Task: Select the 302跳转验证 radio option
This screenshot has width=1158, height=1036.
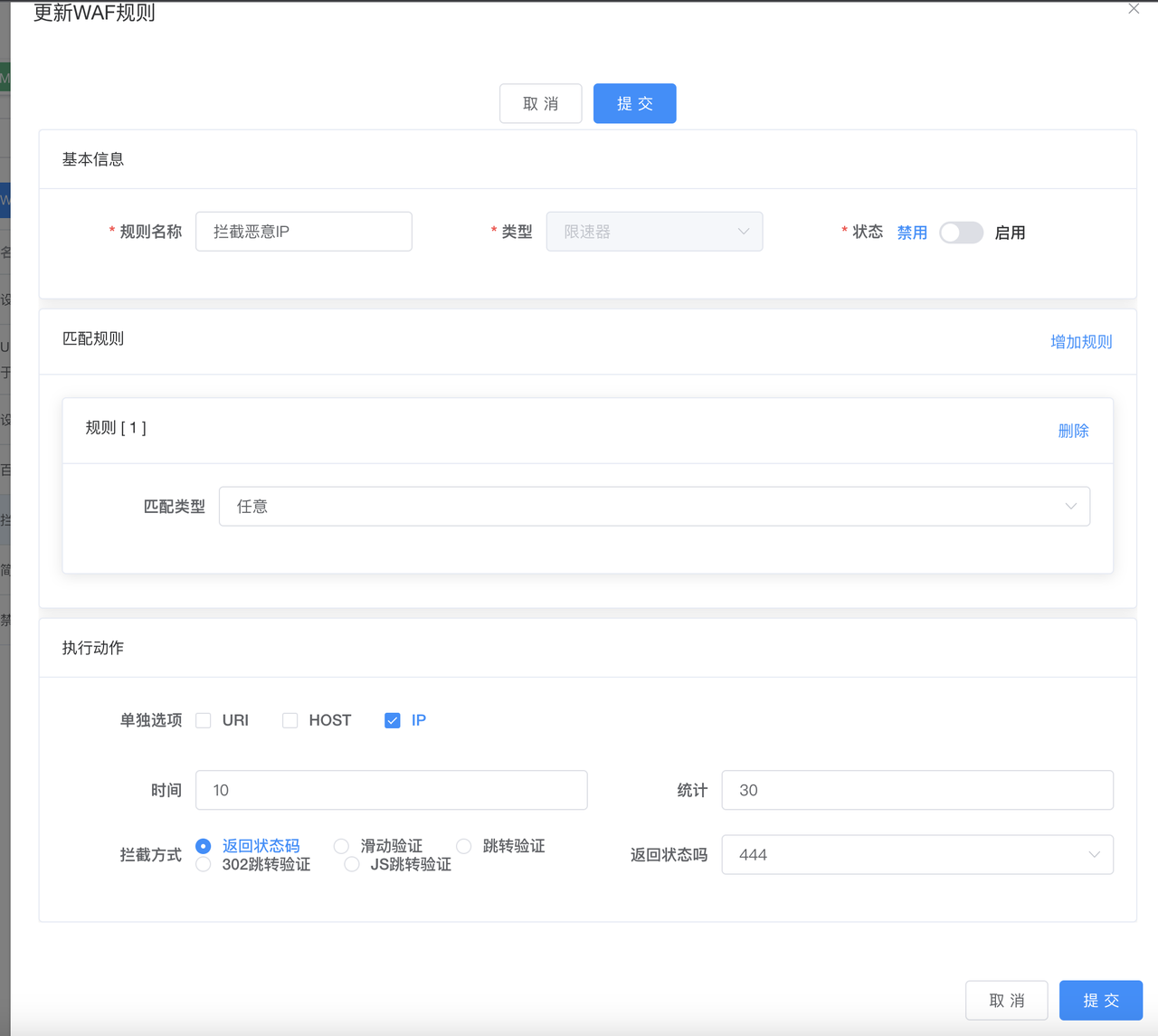Action: point(204,865)
